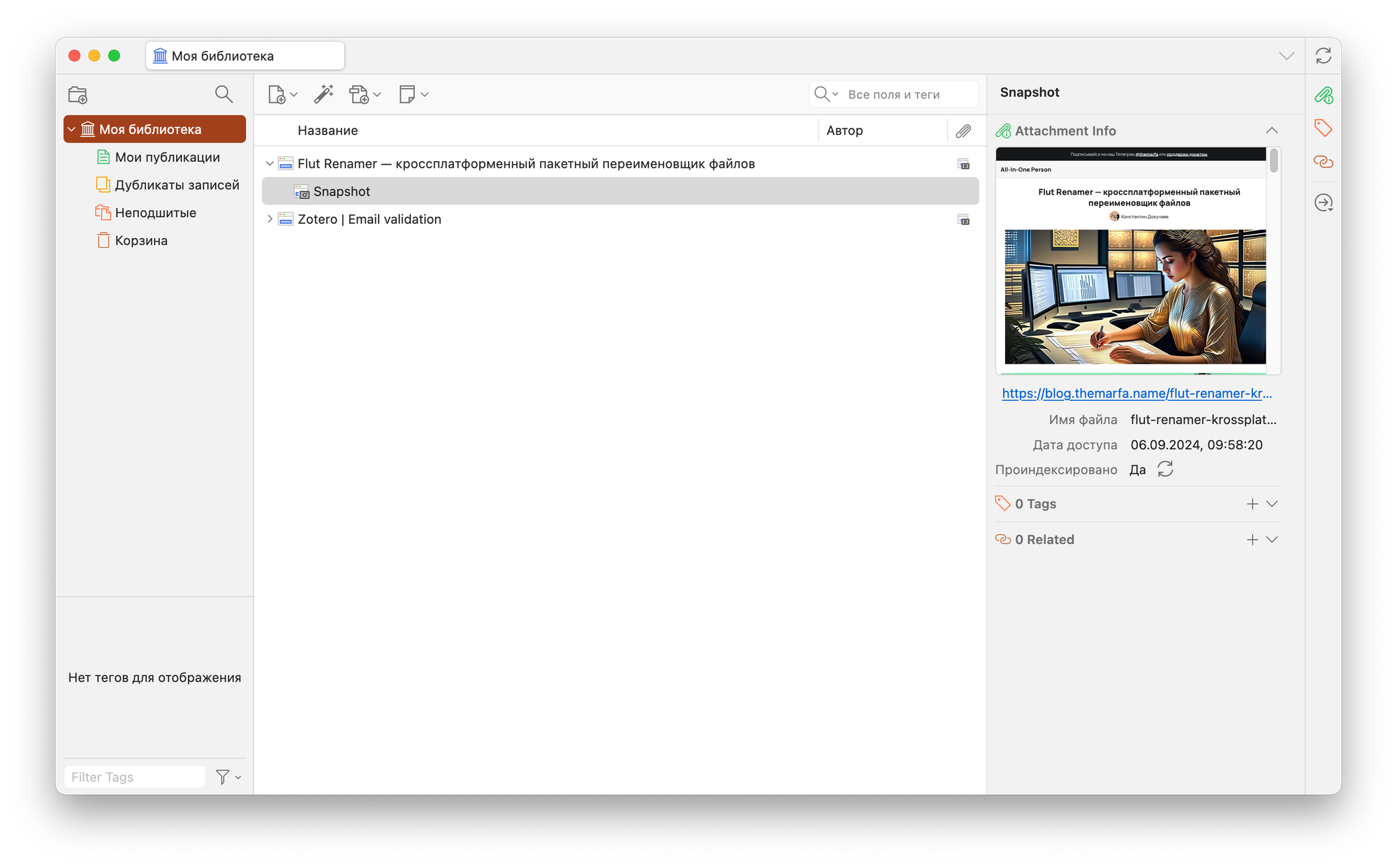Expand the Zotero | Email validation item
The width and height of the screenshot is (1397, 868).
click(270, 219)
